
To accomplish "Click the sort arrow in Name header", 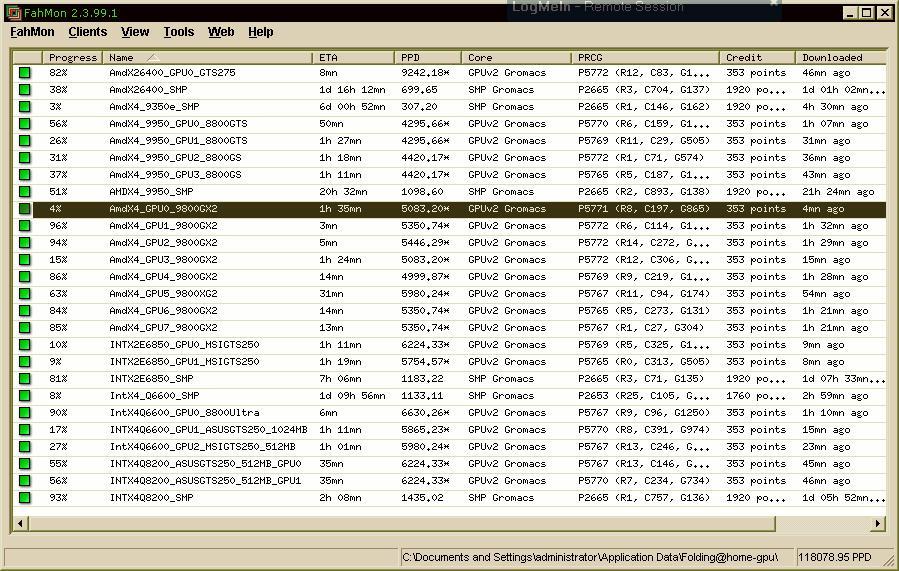I will [153, 57].
